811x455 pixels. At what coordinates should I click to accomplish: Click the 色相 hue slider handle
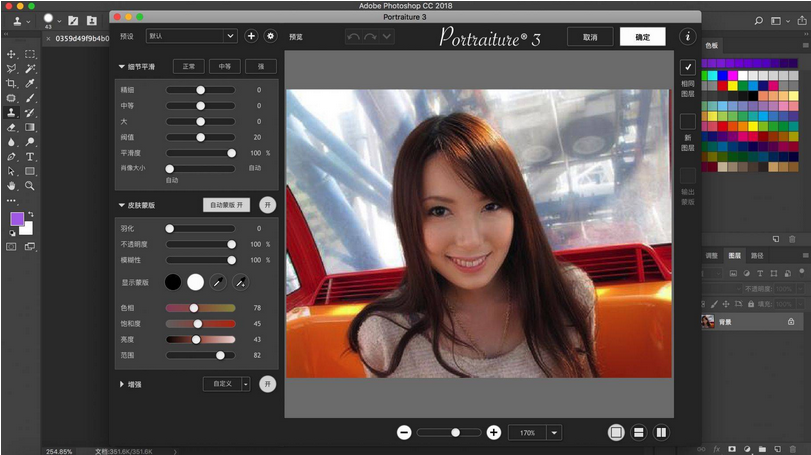pyautogui.click(x=193, y=308)
